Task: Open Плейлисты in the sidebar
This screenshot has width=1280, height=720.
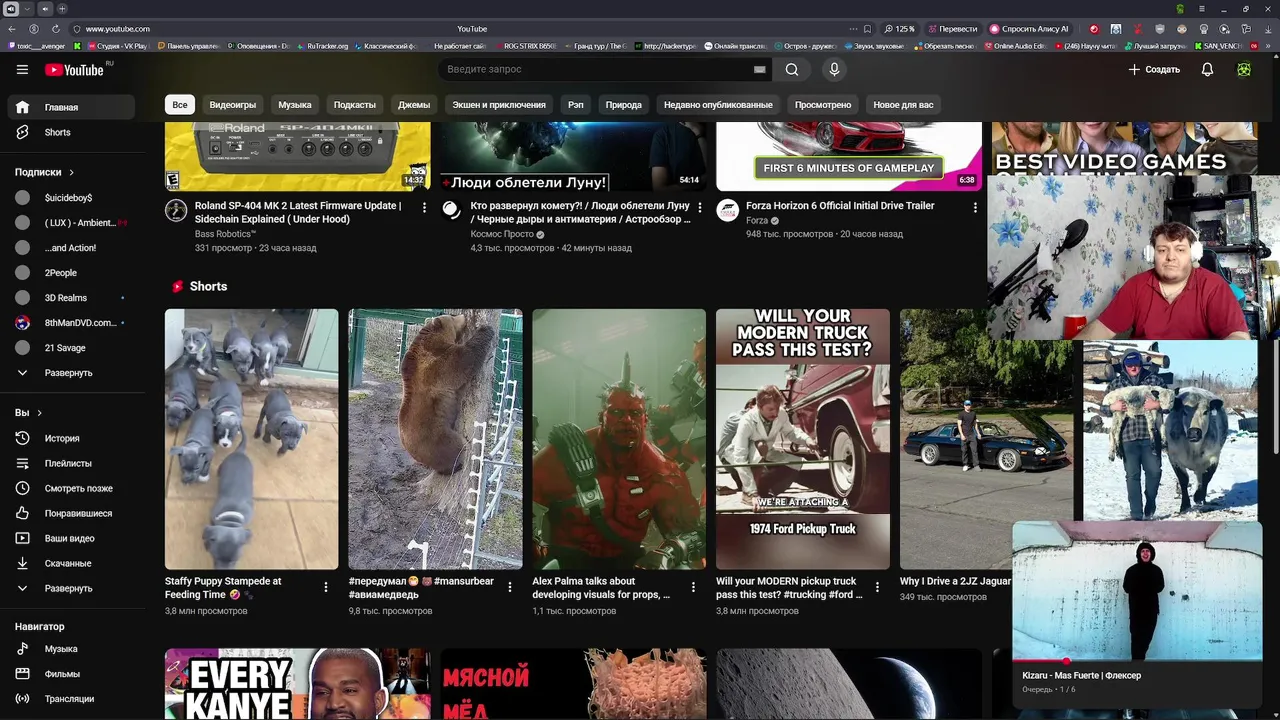Action: [x=71, y=463]
